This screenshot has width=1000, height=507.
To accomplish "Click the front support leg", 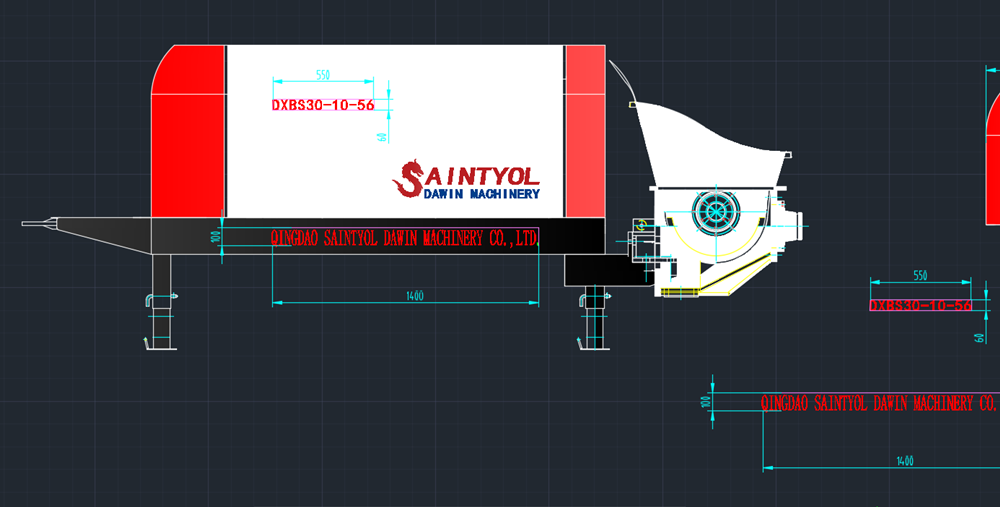I will (x=161, y=301).
